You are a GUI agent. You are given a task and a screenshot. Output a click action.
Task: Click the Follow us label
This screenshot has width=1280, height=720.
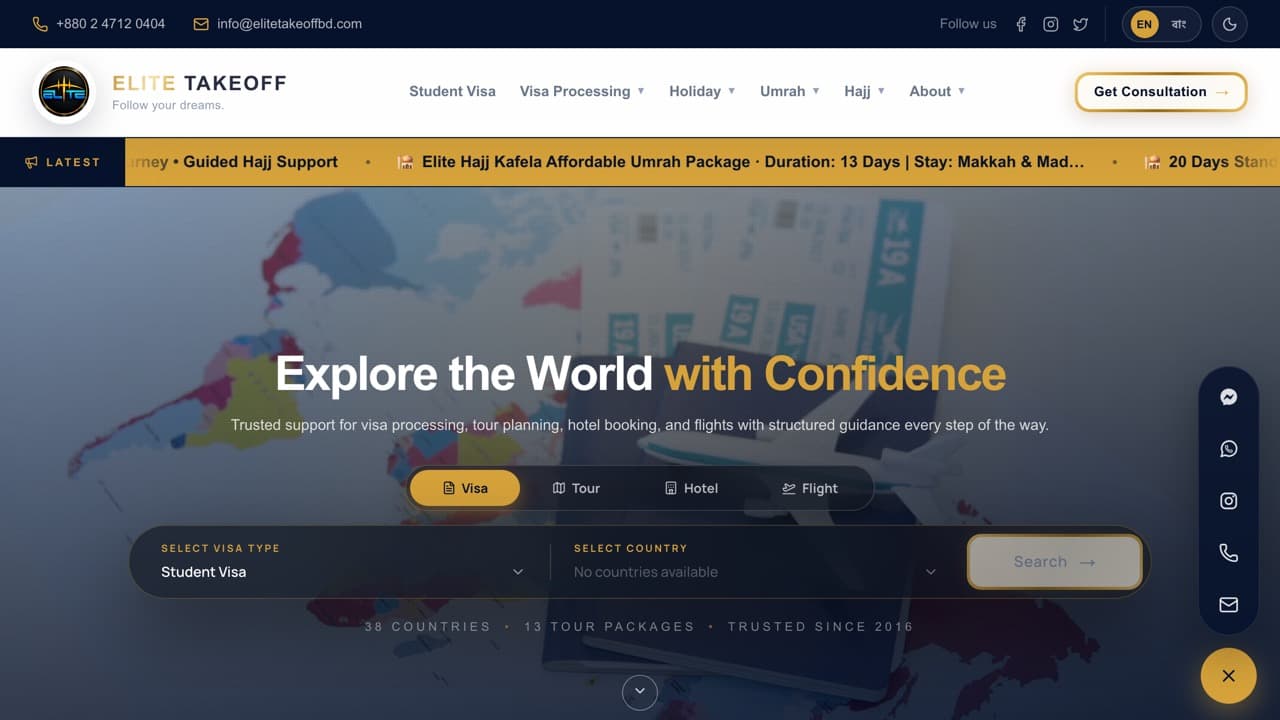[x=968, y=24]
